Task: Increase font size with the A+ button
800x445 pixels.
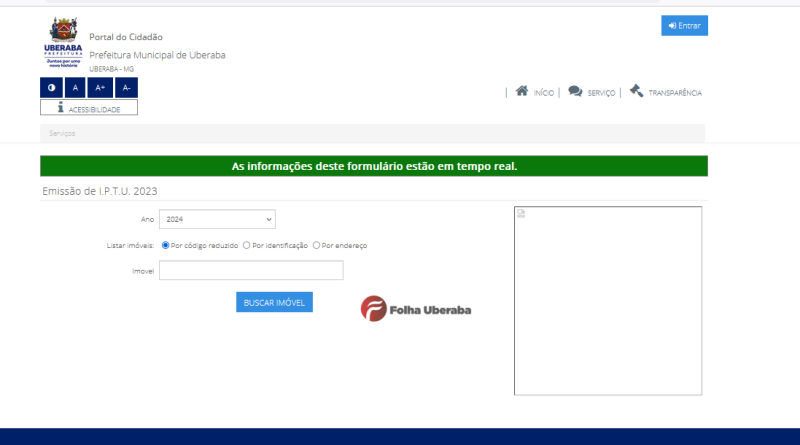Action: click(x=100, y=88)
